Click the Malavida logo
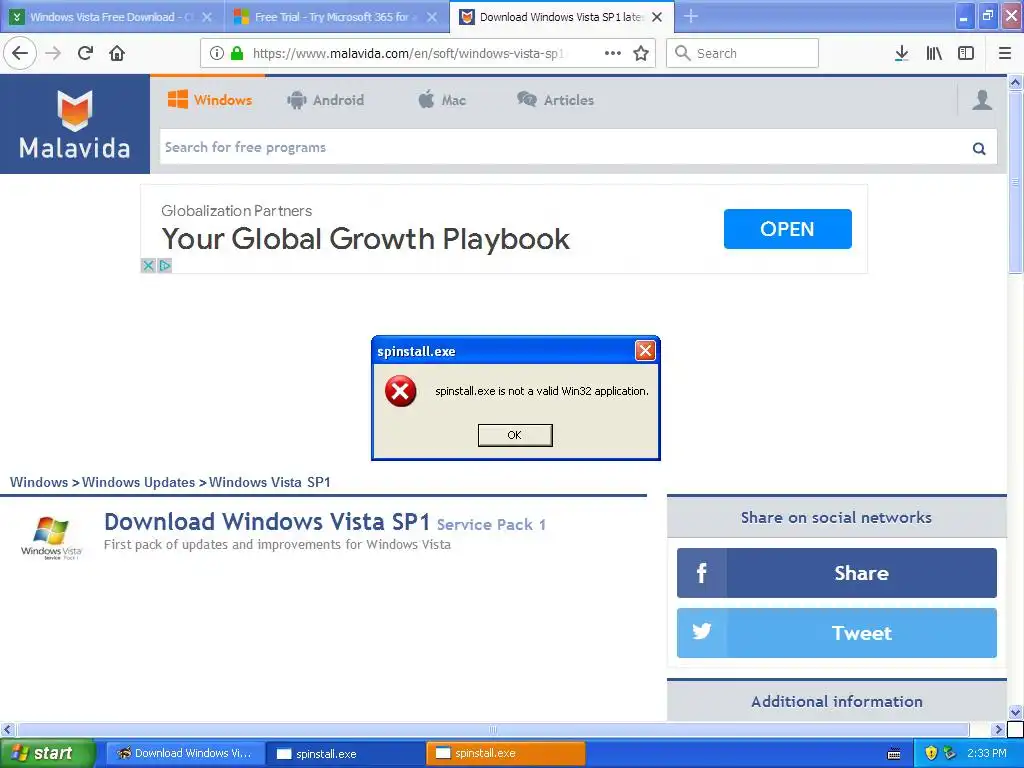This screenshot has width=1024, height=768. tap(74, 124)
